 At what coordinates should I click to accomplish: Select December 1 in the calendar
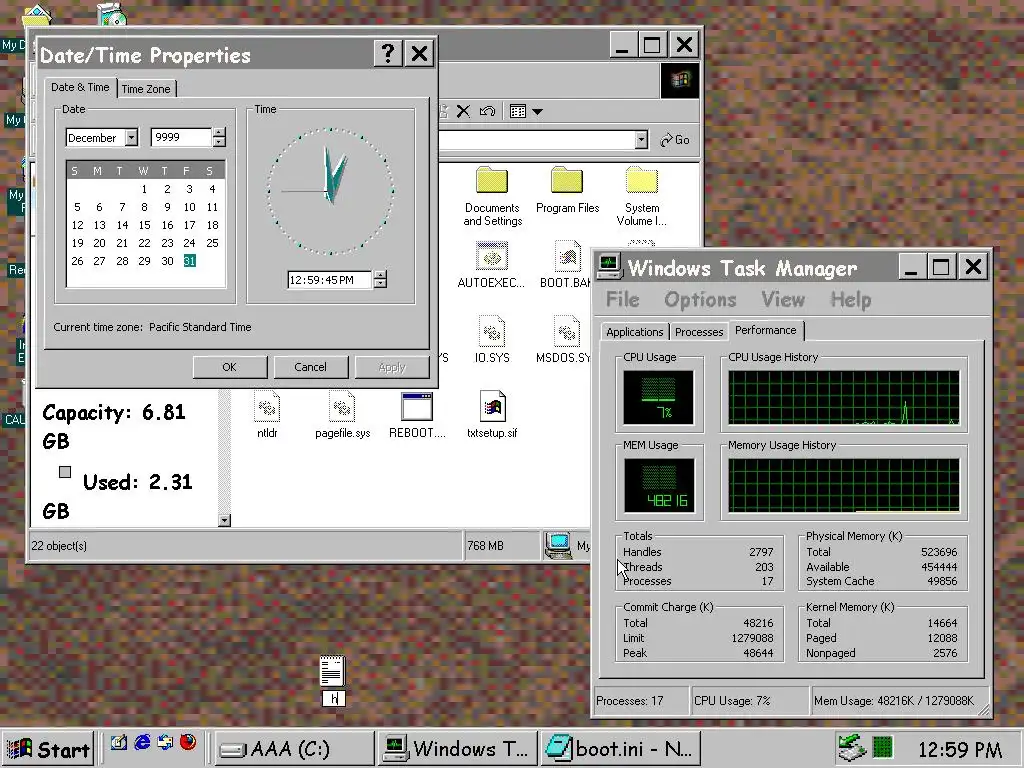(x=144, y=189)
